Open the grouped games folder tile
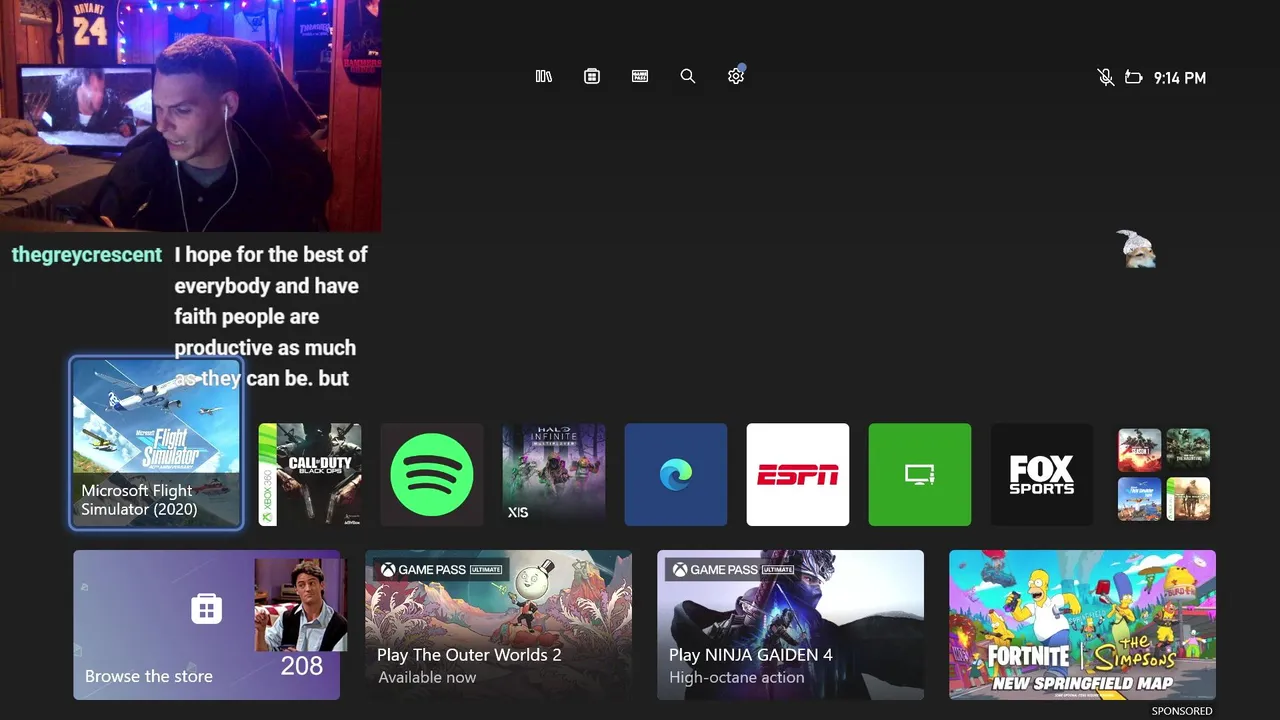The image size is (1280, 720). pyautogui.click(x=1164, y=474)
